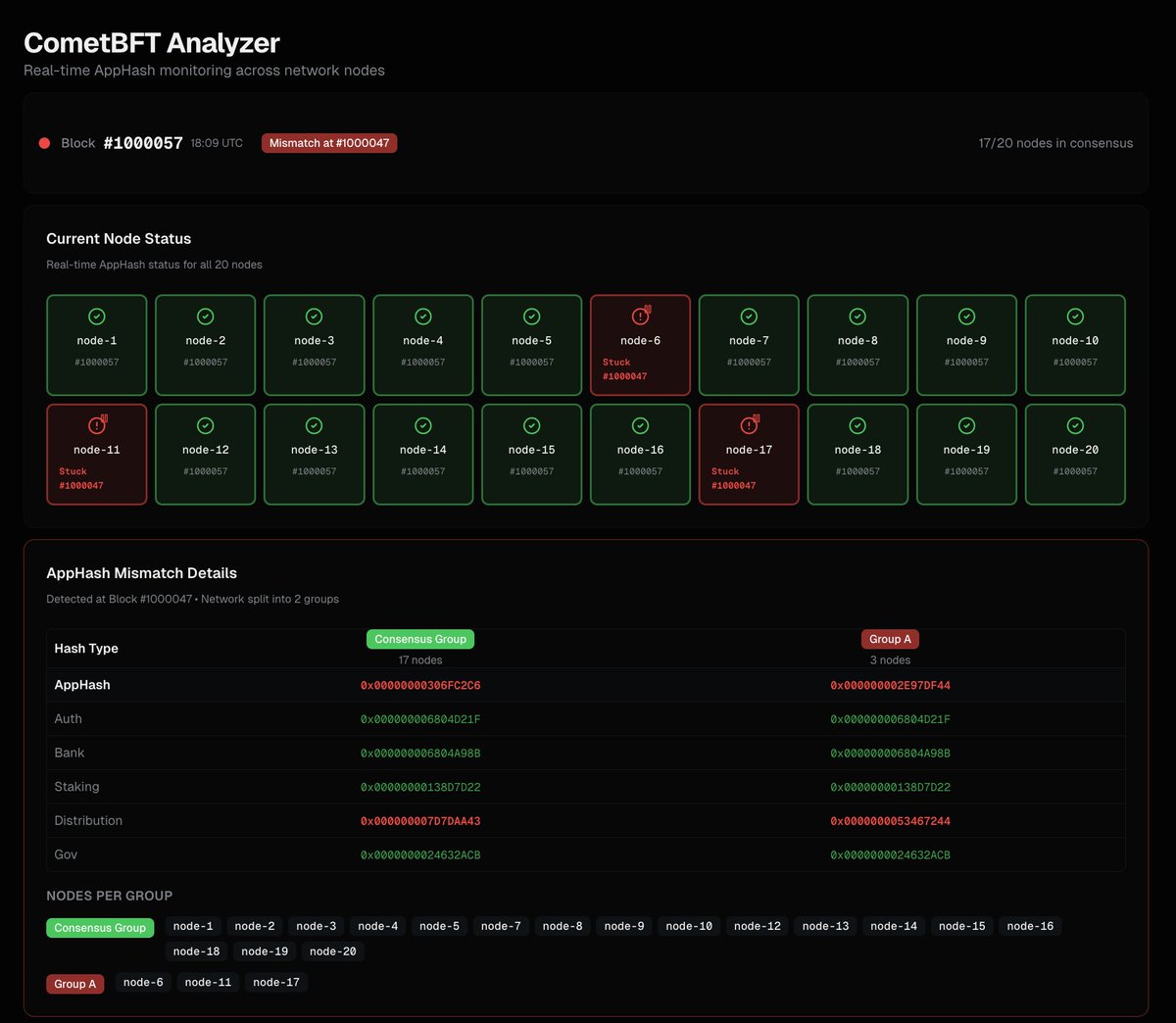
Task: Select the node-16 chip in Consensus Group list
Action: [1030, 926]
